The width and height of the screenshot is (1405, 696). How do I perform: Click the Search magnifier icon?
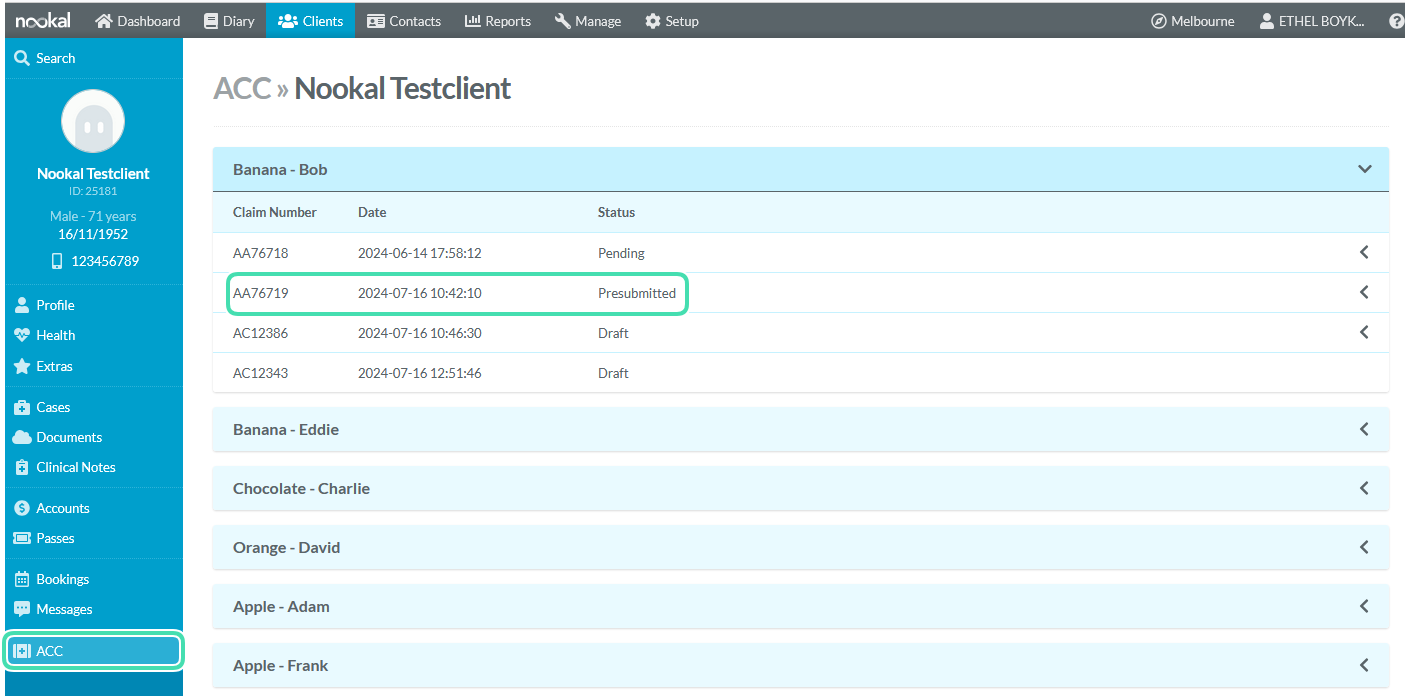pos(22,58)
